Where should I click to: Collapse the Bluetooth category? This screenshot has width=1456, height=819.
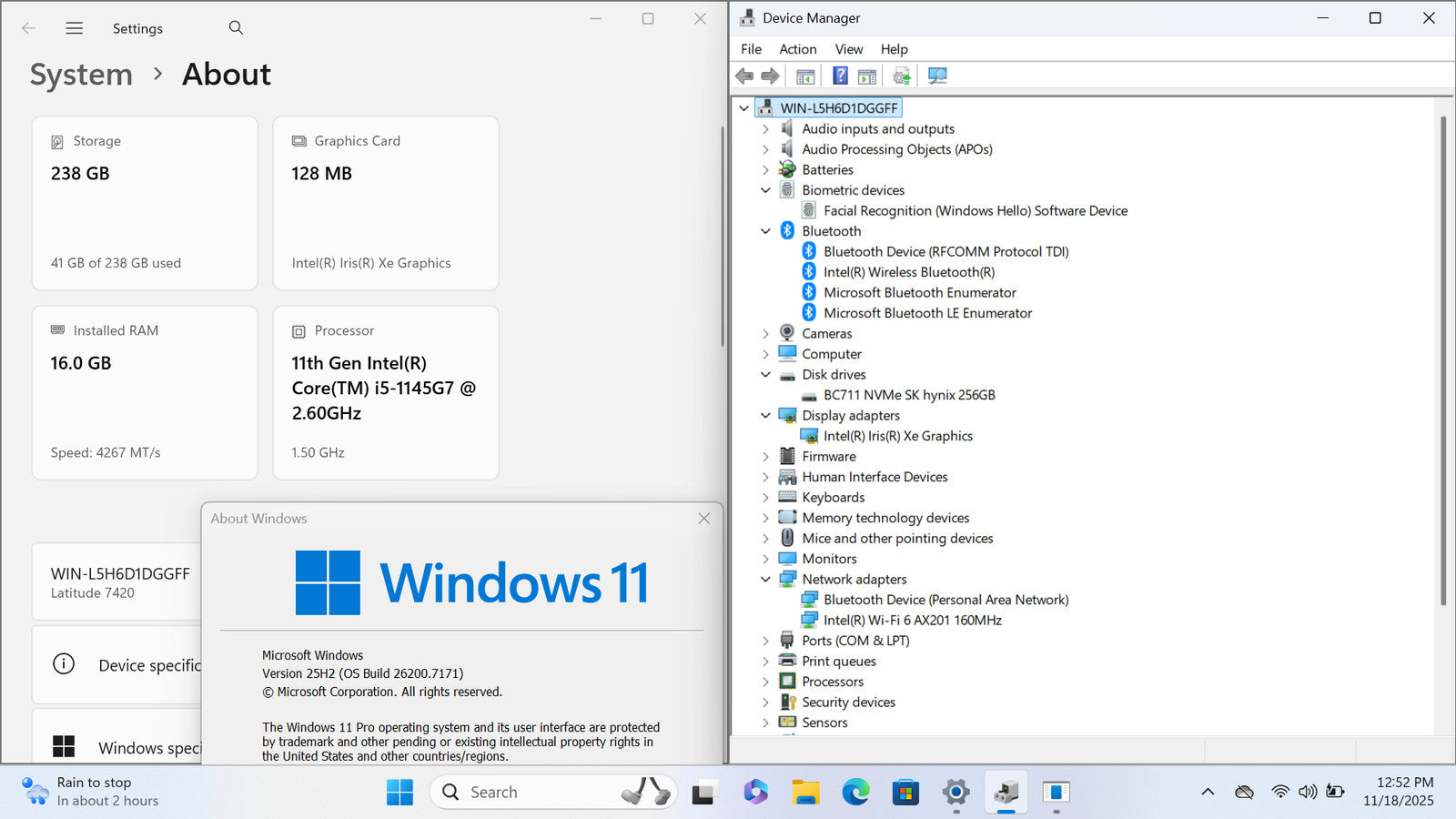click(765, 231)
